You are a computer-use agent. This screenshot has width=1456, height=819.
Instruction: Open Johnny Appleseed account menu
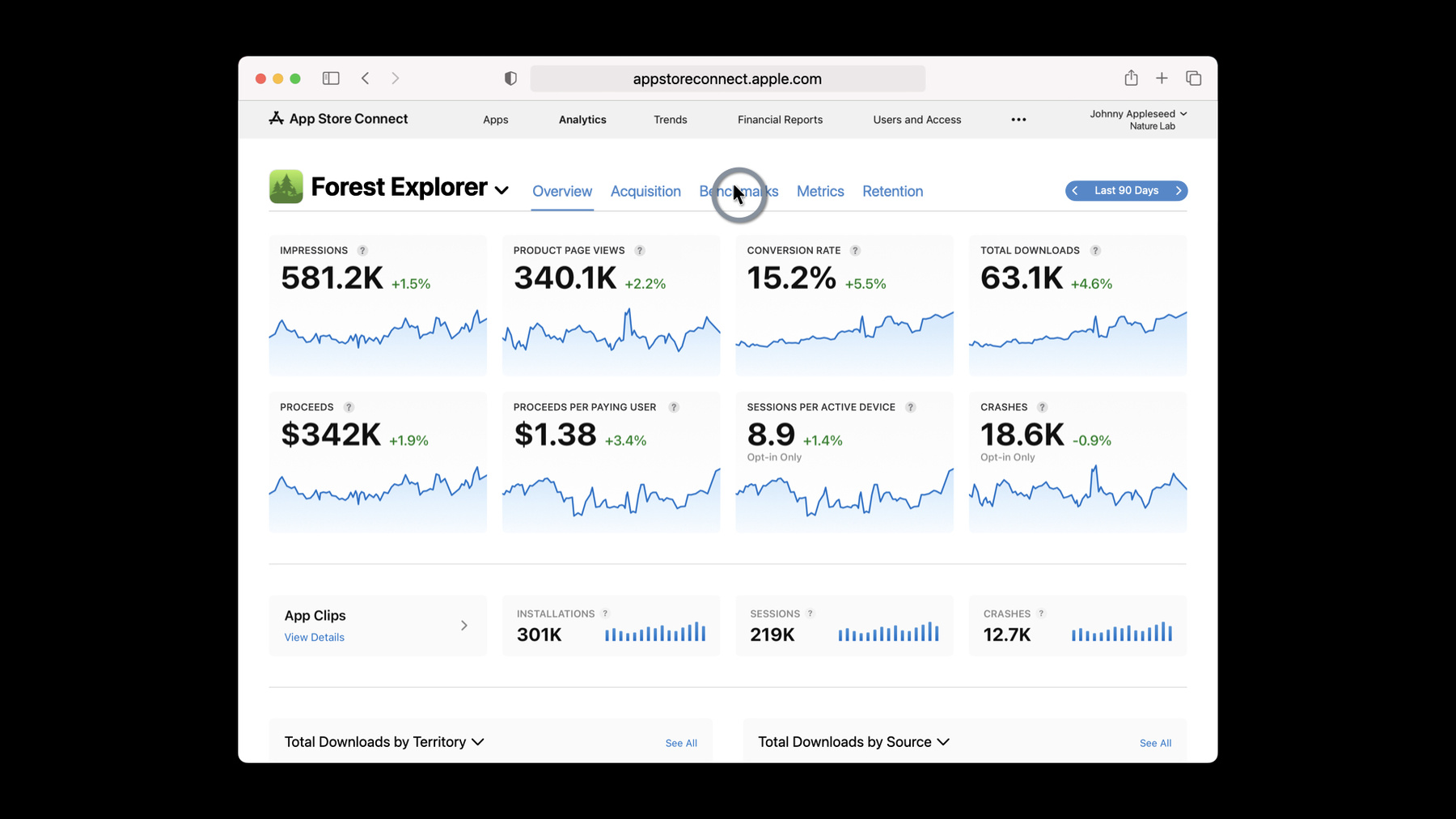pos(1138,119)
